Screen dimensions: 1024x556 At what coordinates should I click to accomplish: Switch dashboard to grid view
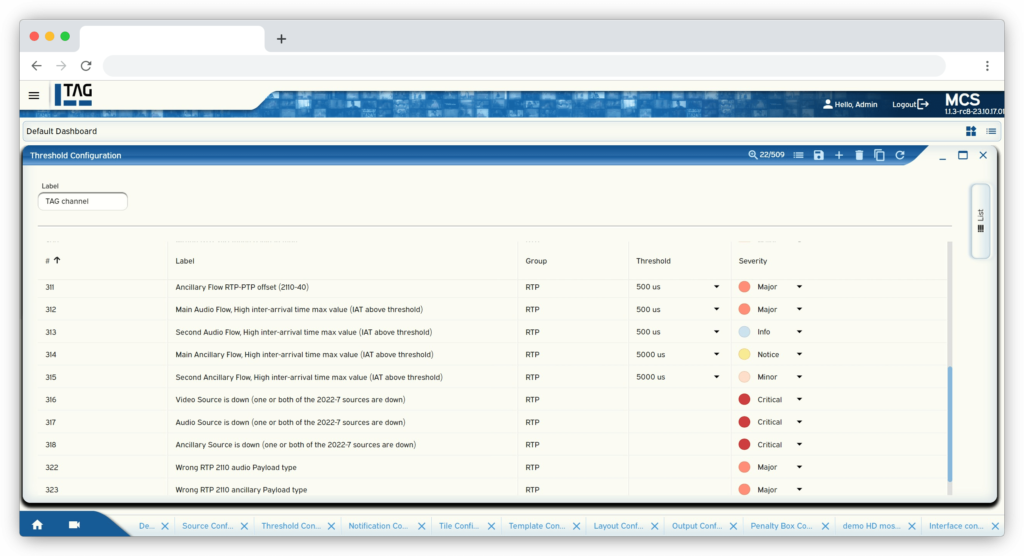click(971, 131)
